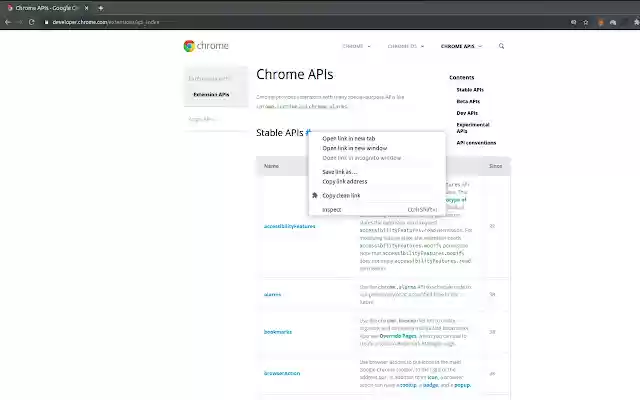640x400 pixels.
Task: Select Save link as… menu entry
Action: (x=377, y=172)
